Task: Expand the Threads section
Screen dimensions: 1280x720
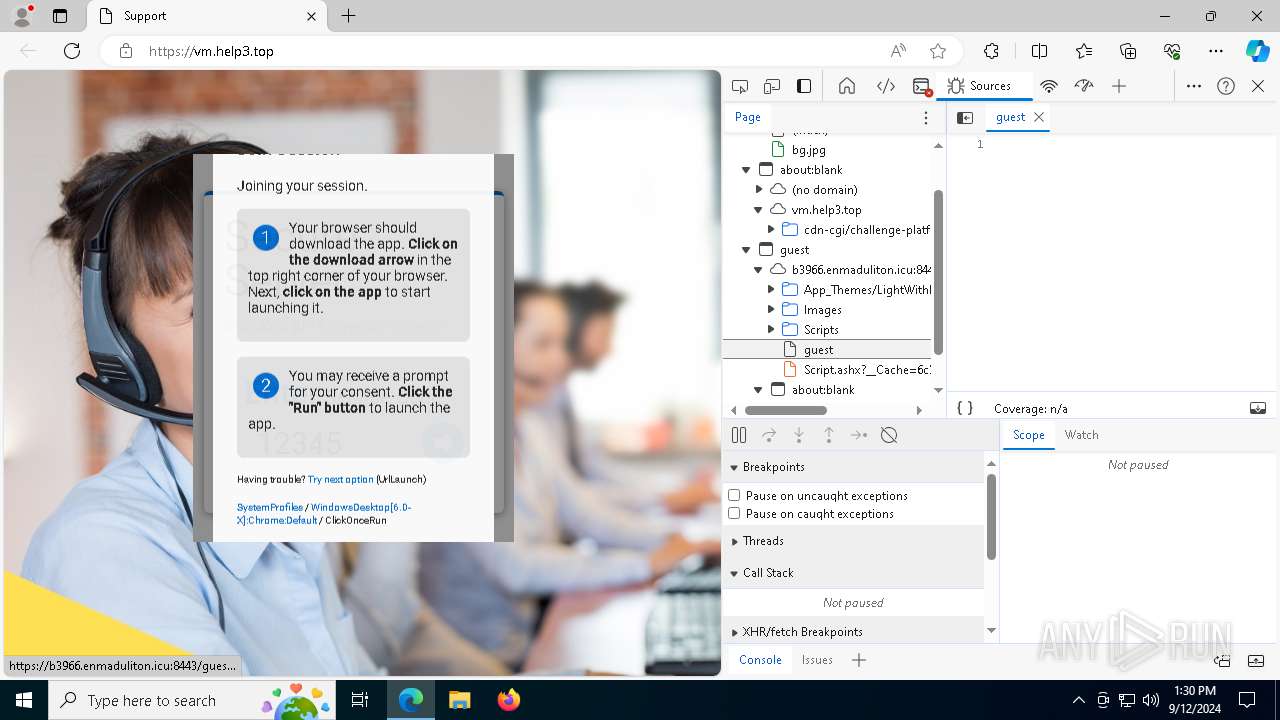Action: coord(734,541)
